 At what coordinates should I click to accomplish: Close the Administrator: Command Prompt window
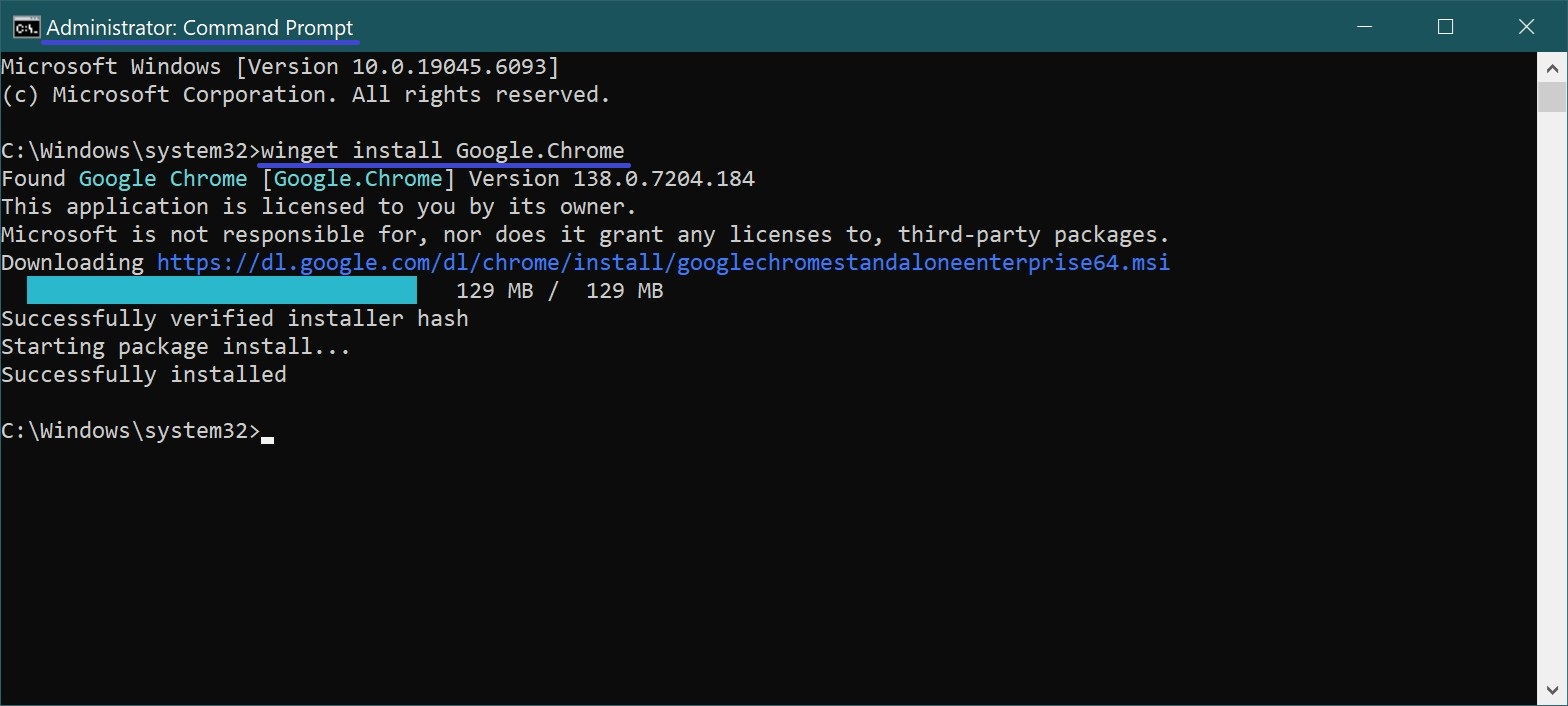1526,27
